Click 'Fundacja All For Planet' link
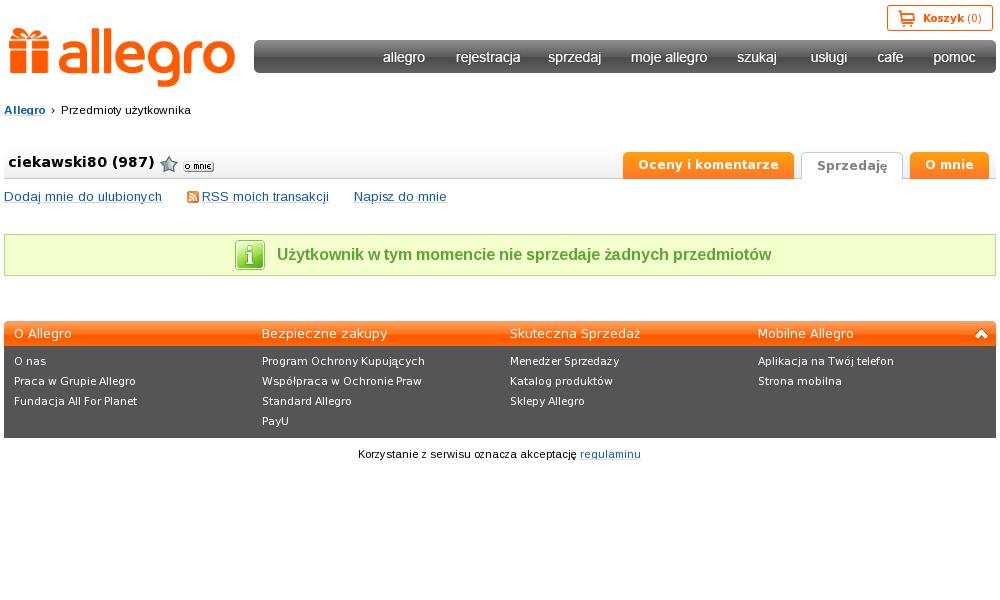 pos(75,401)
